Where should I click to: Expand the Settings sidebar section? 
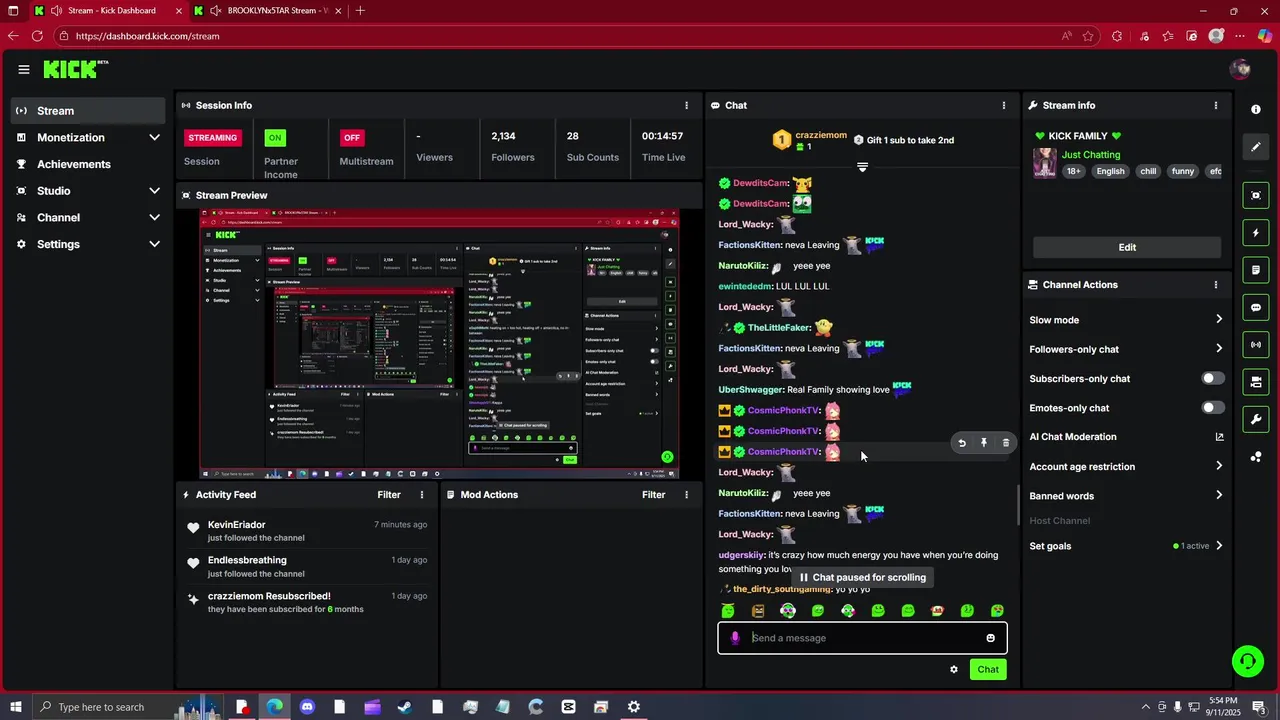tap(154, 244)
